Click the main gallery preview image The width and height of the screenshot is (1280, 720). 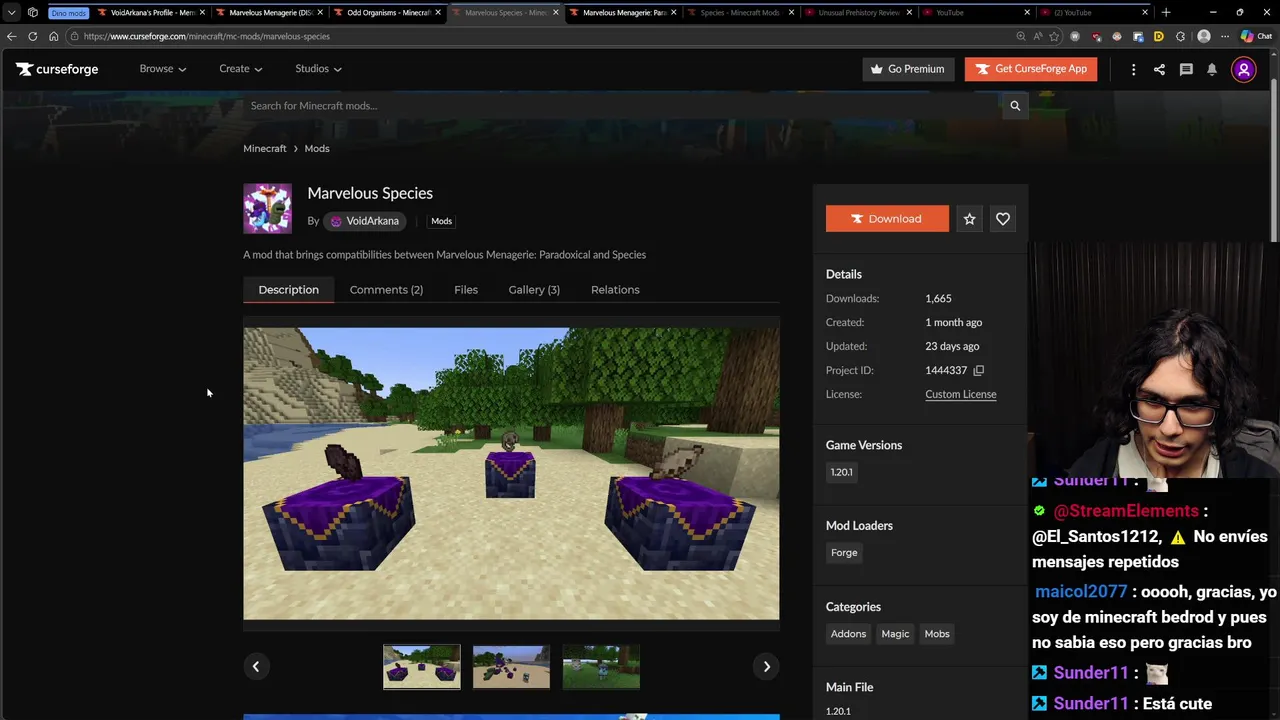coord(511,474)
